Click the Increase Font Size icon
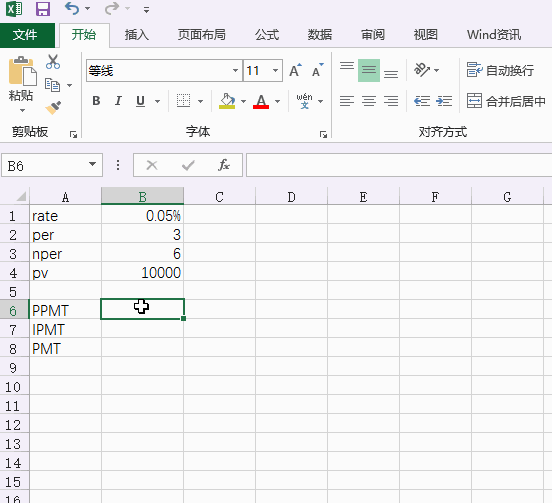The height and width of the screenshot is (503, 552). [295, 70]
